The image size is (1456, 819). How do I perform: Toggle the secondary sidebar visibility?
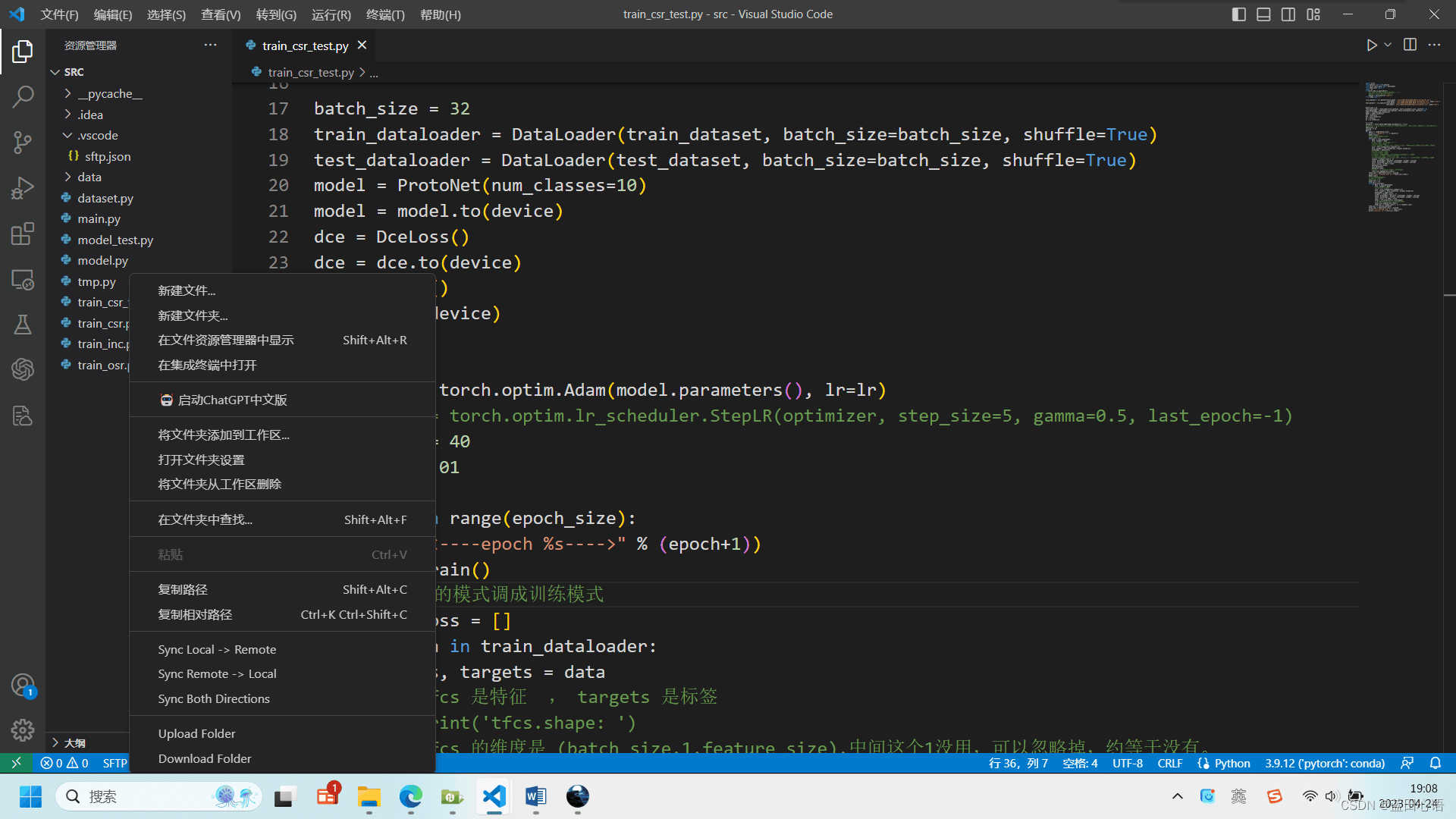pos(1288,14)
